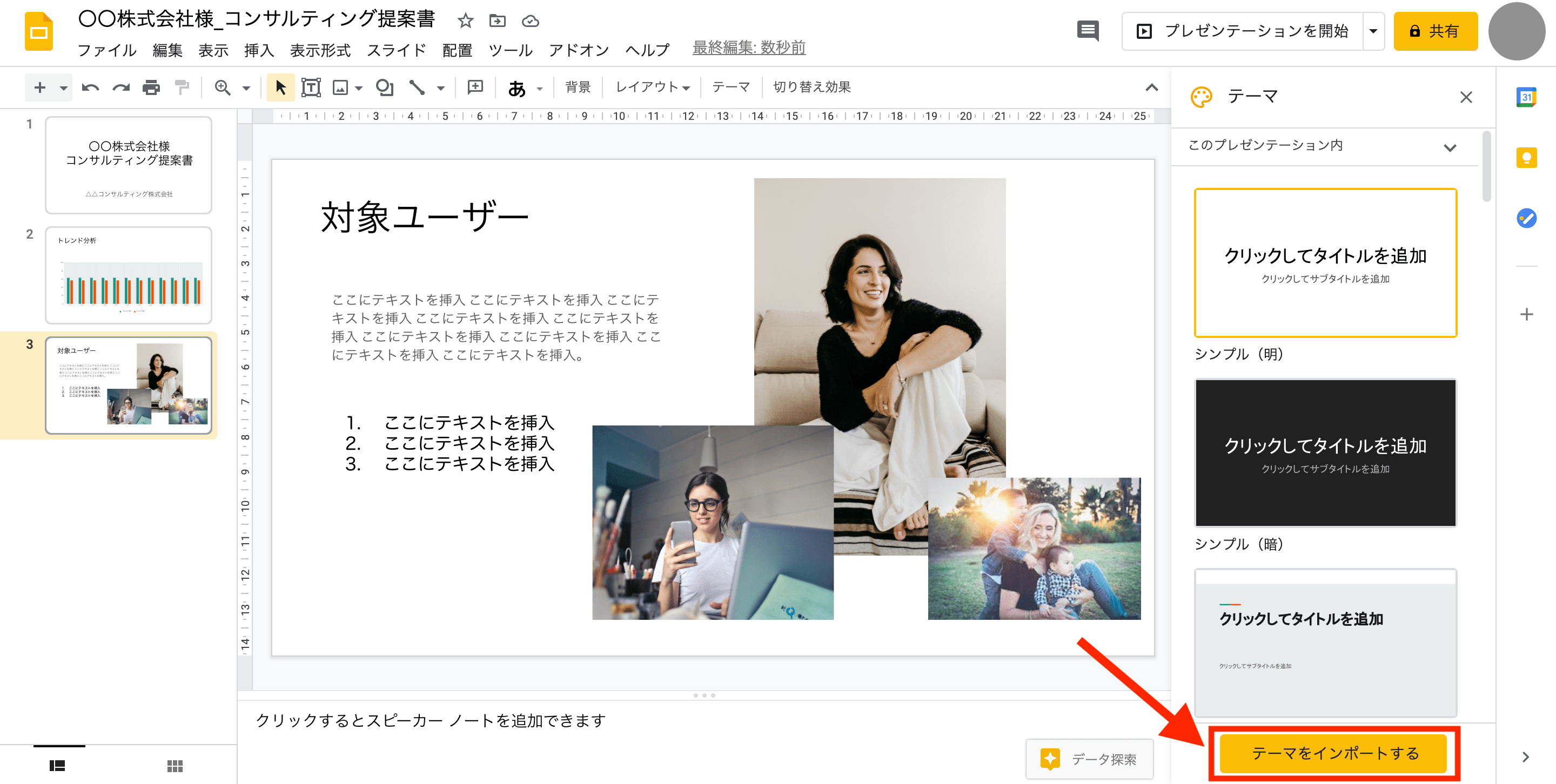Click the 切り替え効果 toolbar button
1556x784 pixels.
[812, 87]
